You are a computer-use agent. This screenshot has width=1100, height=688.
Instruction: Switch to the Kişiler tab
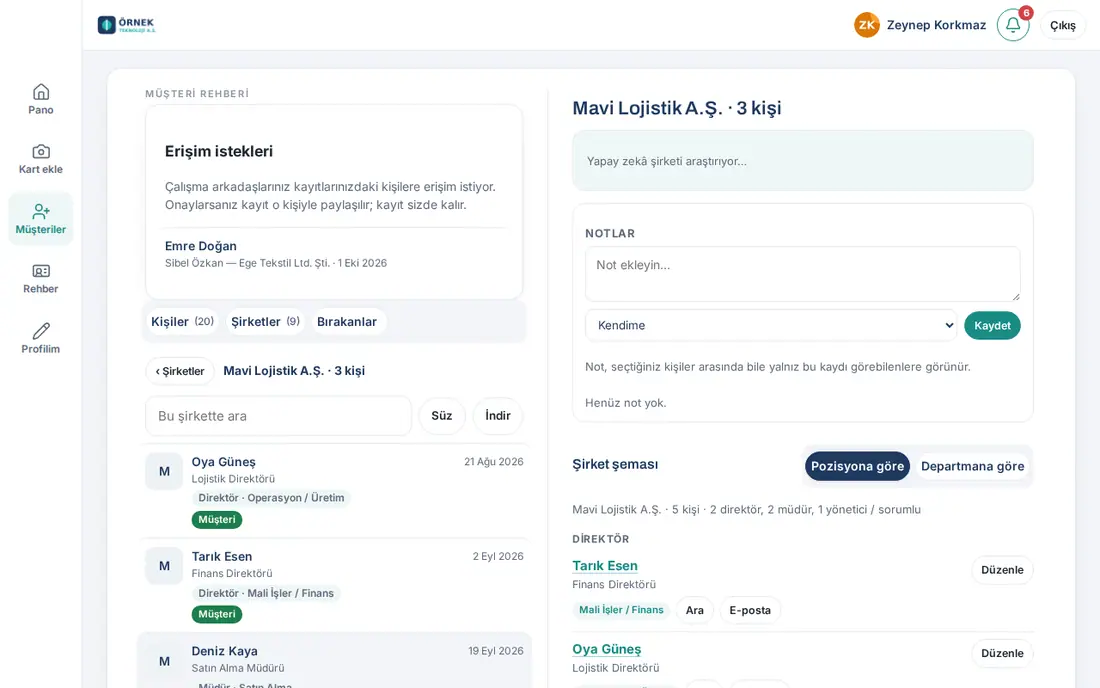[182, 322]
